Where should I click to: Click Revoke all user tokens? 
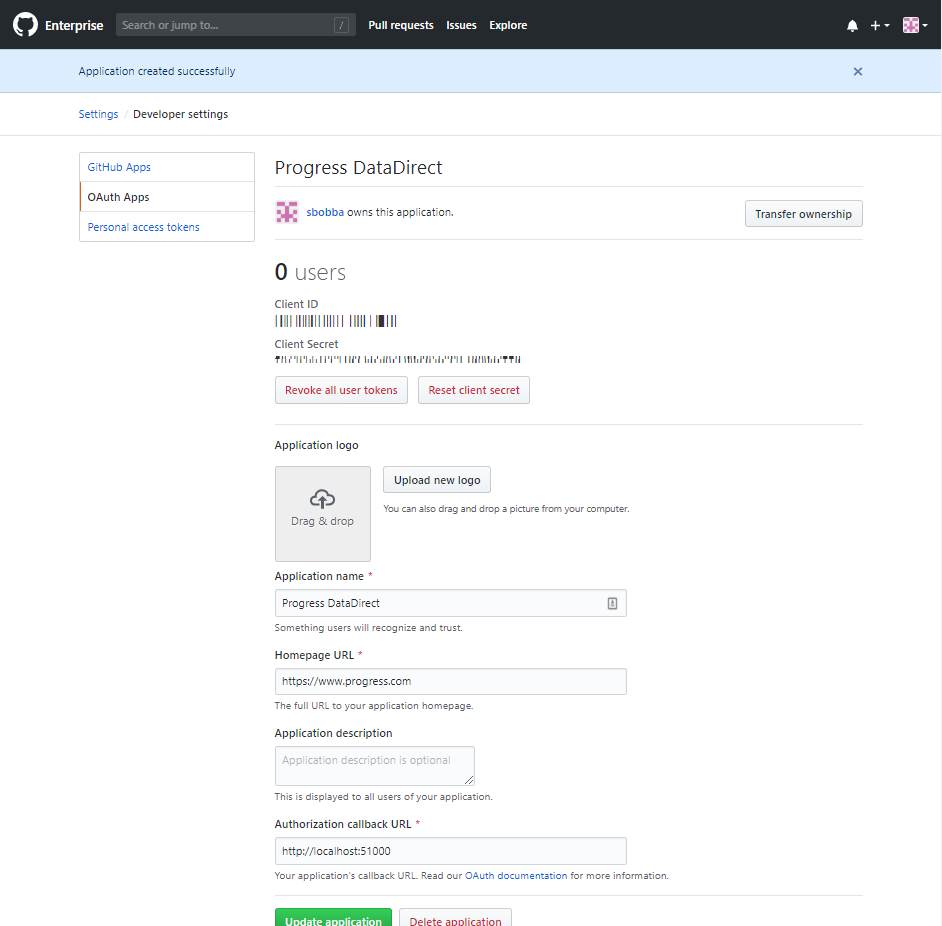click(341, 390)
